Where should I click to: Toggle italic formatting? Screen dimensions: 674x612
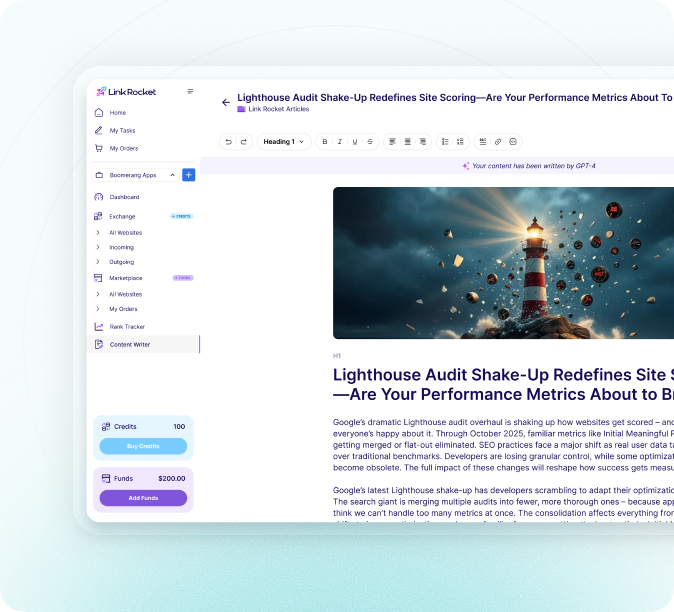340,142
